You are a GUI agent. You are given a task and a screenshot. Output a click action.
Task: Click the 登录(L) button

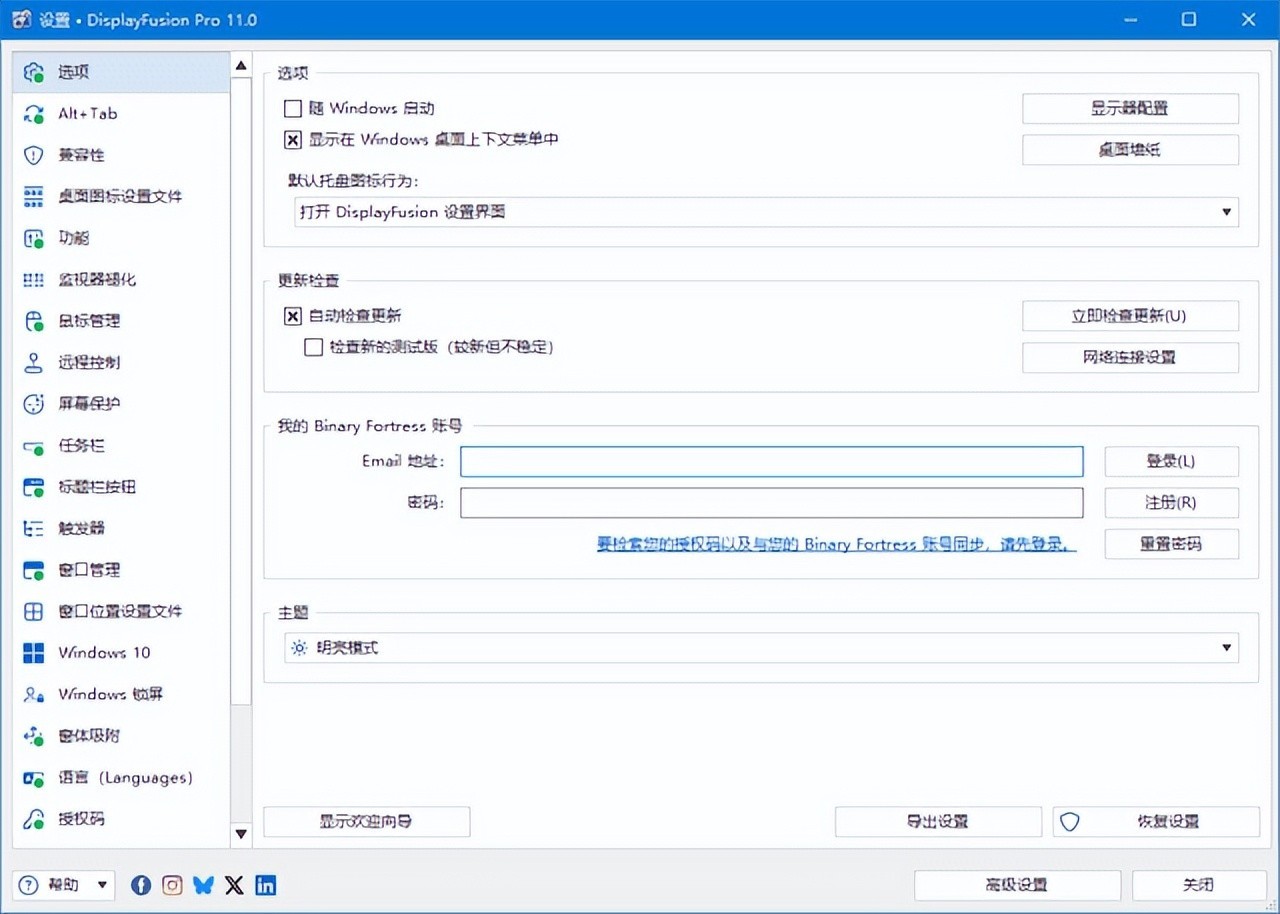pos(1172,461)
